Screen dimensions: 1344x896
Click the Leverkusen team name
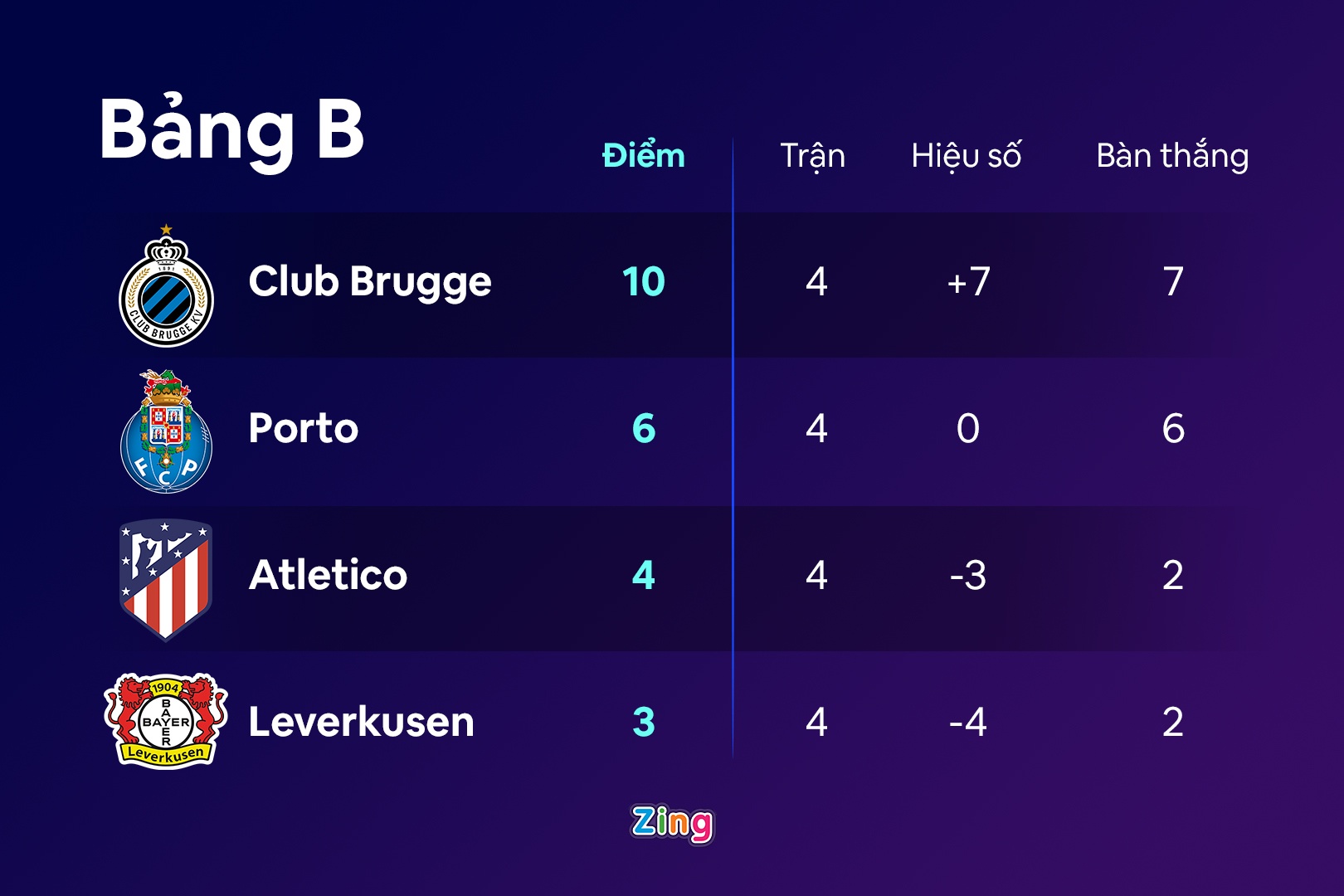(x=362, y=722)
